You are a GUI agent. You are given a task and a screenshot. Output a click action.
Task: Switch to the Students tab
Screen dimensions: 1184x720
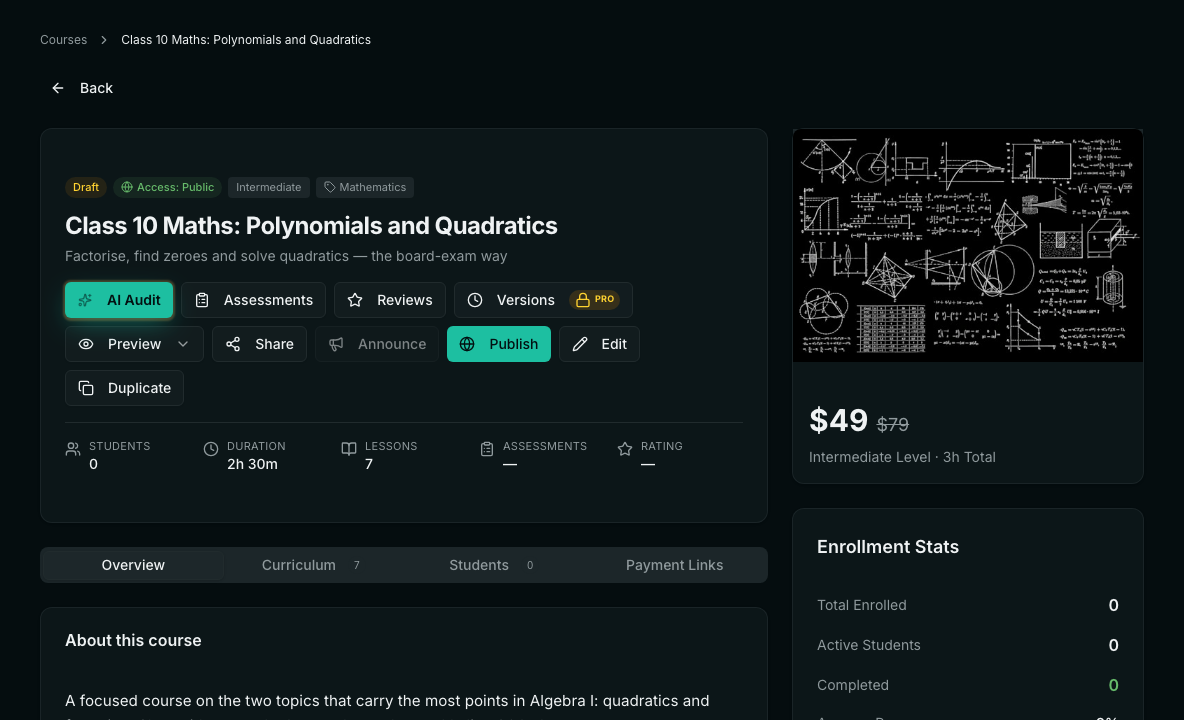click(491, 565)
